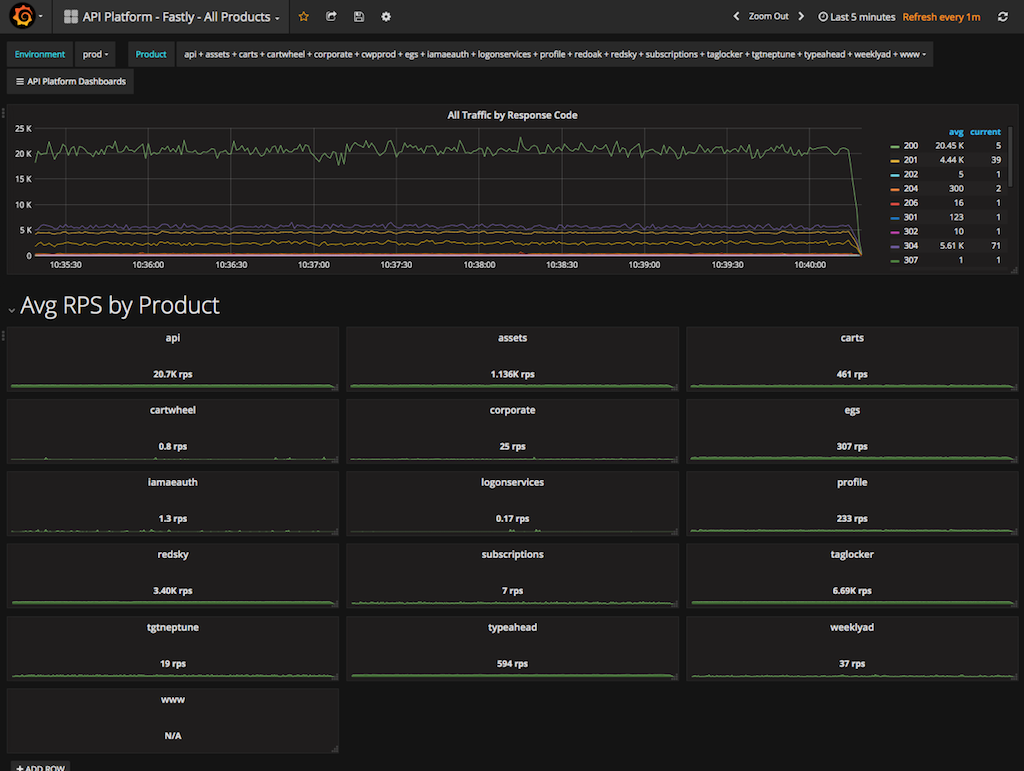This screenshot has width=1024, height=771.
Task: Click the row options handle beside traffic graph
Action: point(3,113)
